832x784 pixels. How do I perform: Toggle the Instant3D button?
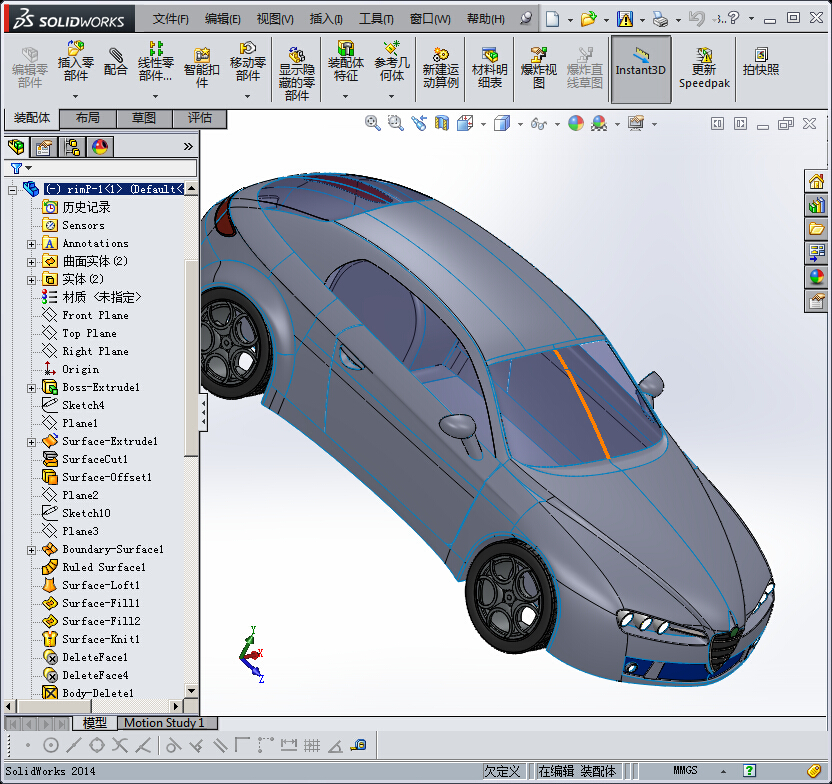coord(640,62)
